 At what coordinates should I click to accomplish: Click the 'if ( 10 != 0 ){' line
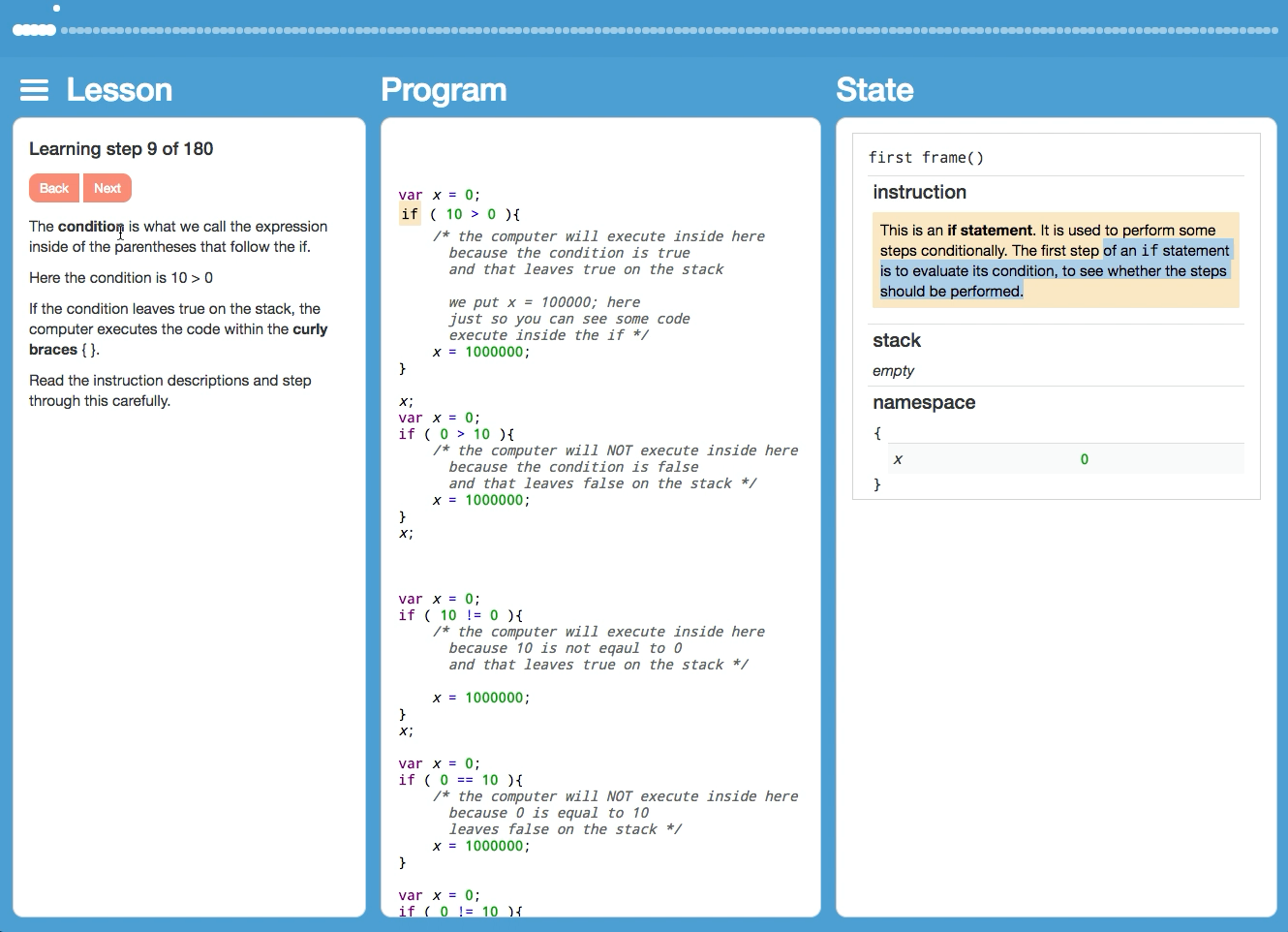[460, 615]
